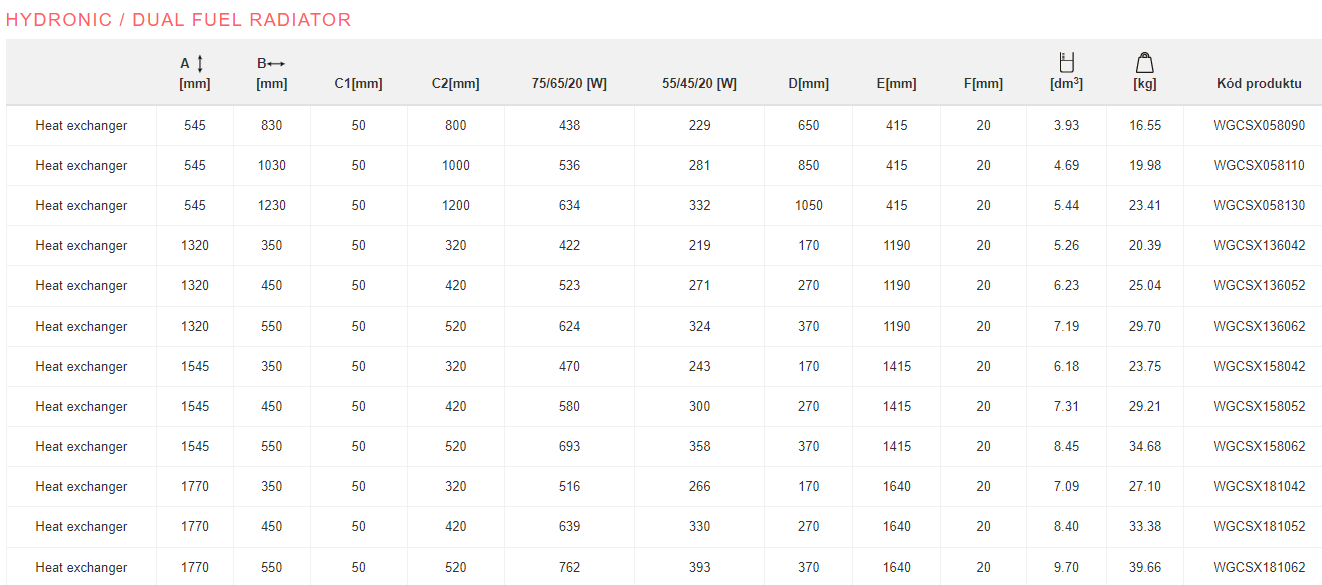Screen dimensions: 1322x585
Task: Click the weight icon above kg
Action: pyautogui.click(x=1145, y=62)
